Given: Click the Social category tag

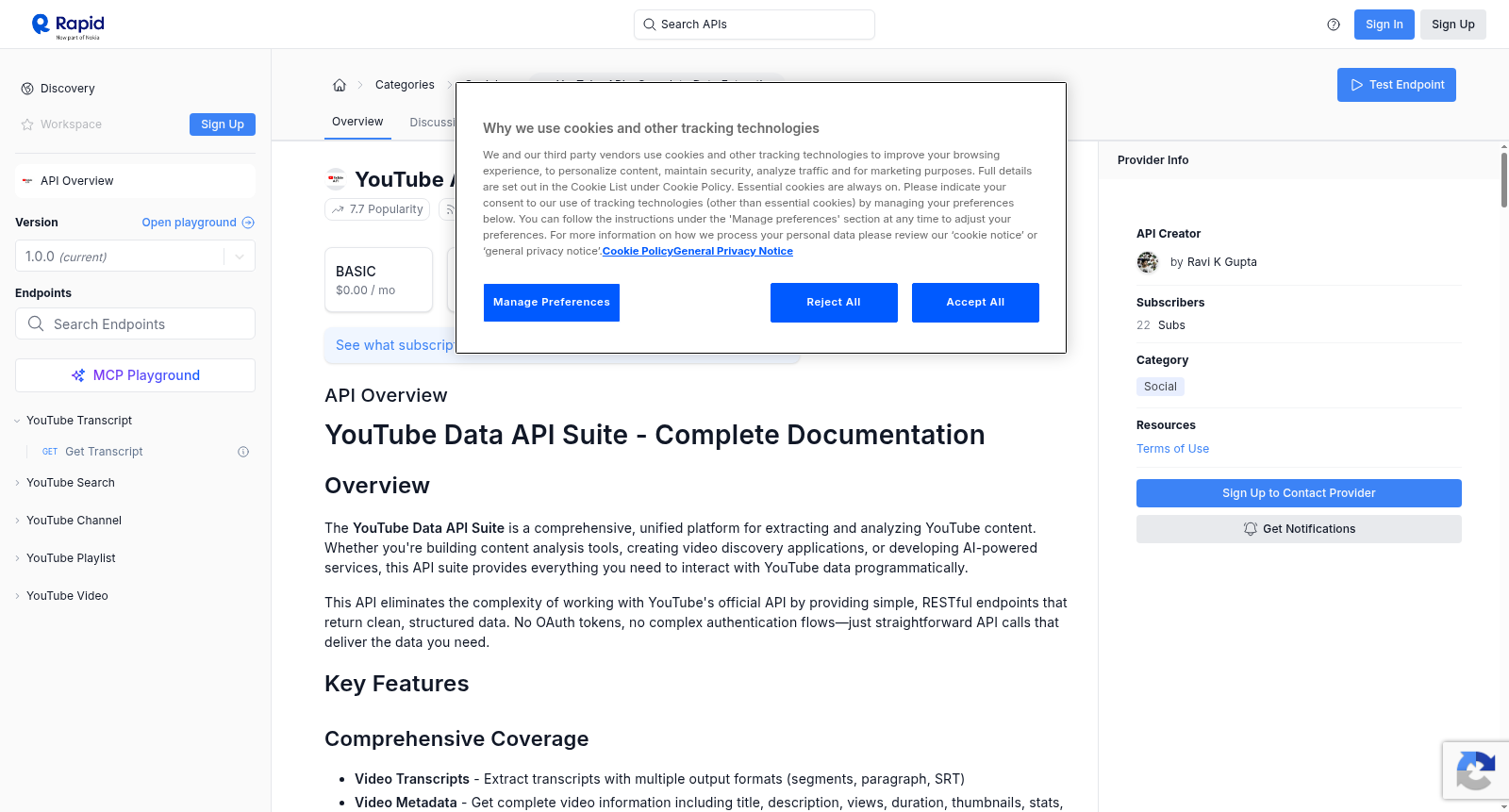Looking at the screenshot, I should [x=1160, y=387].
